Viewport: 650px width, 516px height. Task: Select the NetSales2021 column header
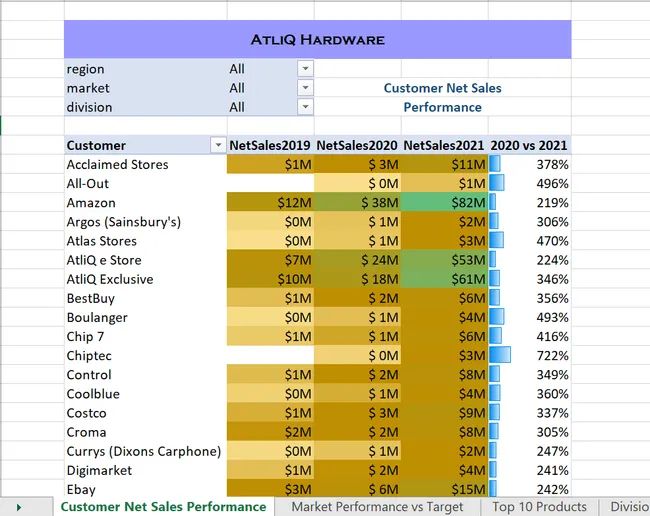coord(444,145)
